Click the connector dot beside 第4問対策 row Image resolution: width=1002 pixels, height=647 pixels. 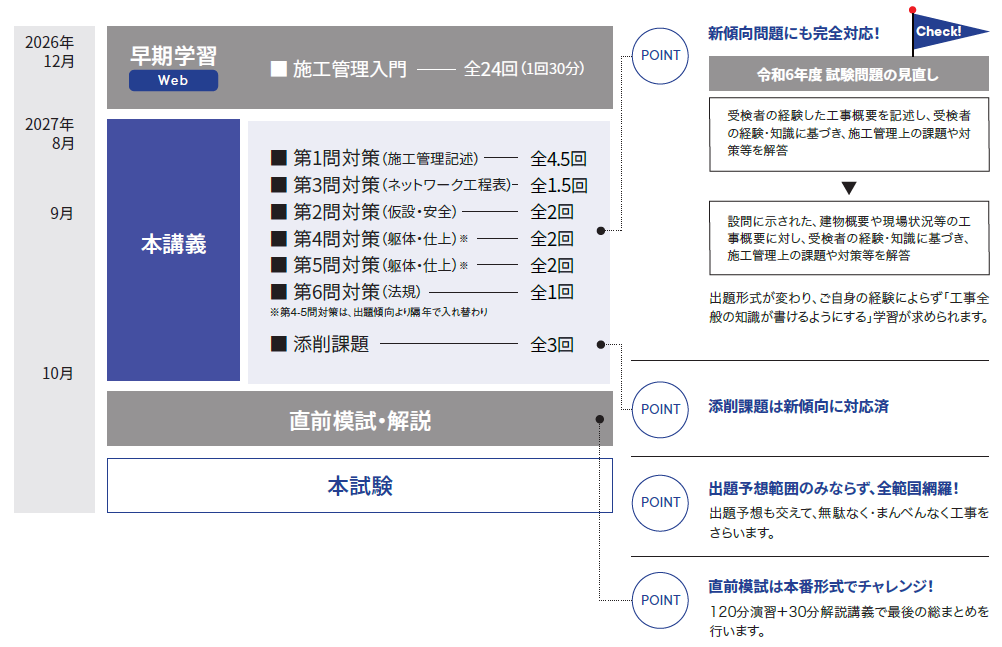[601, 231]
